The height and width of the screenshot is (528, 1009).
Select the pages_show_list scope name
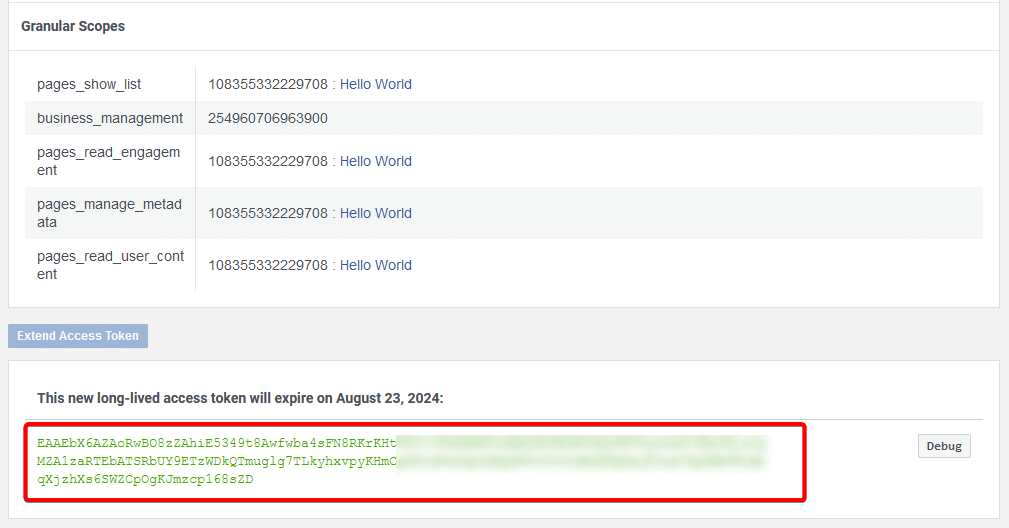[x=89, y=84]
